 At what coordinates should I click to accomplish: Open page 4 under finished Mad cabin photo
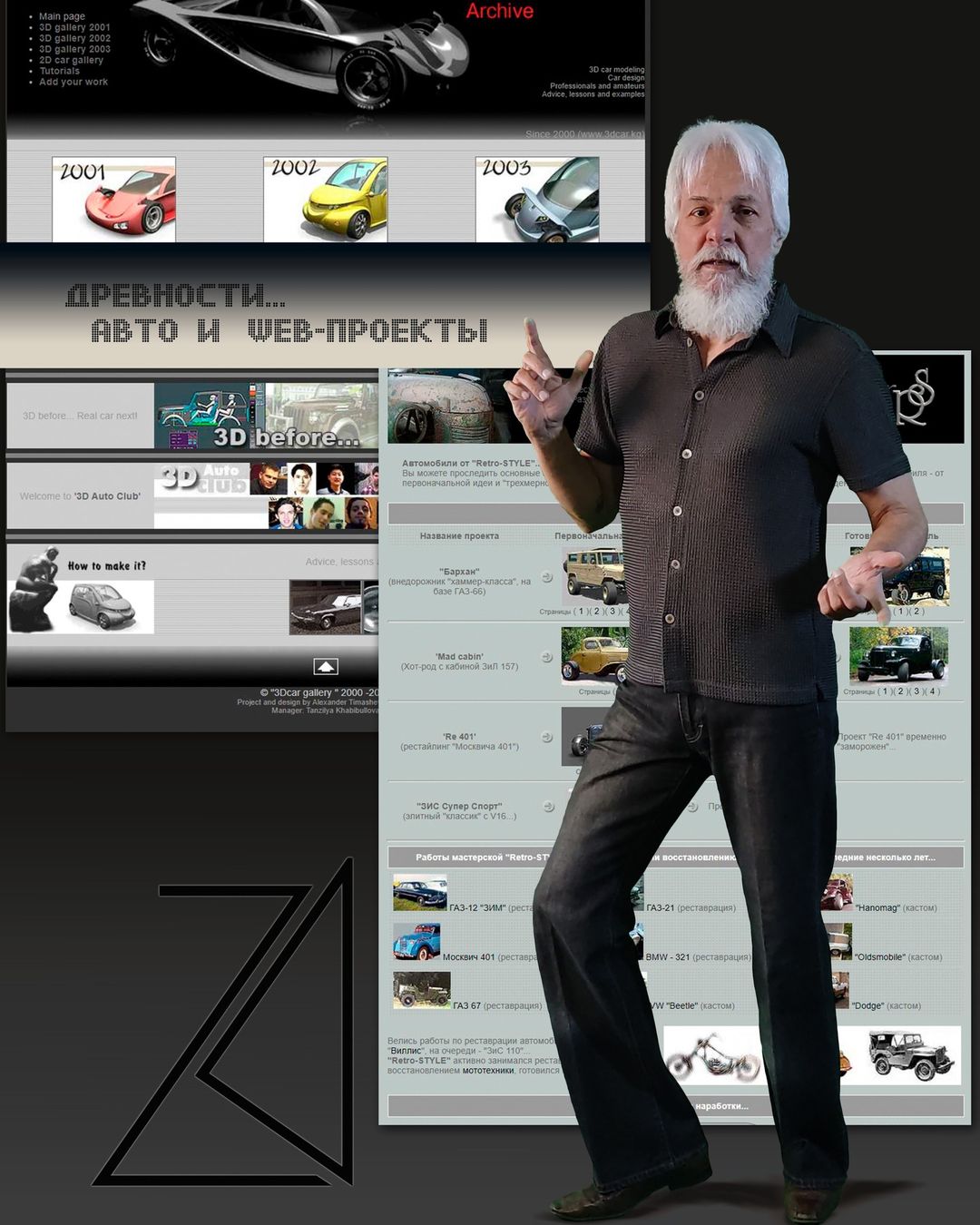pyautogui.click(x=932, y=691)
